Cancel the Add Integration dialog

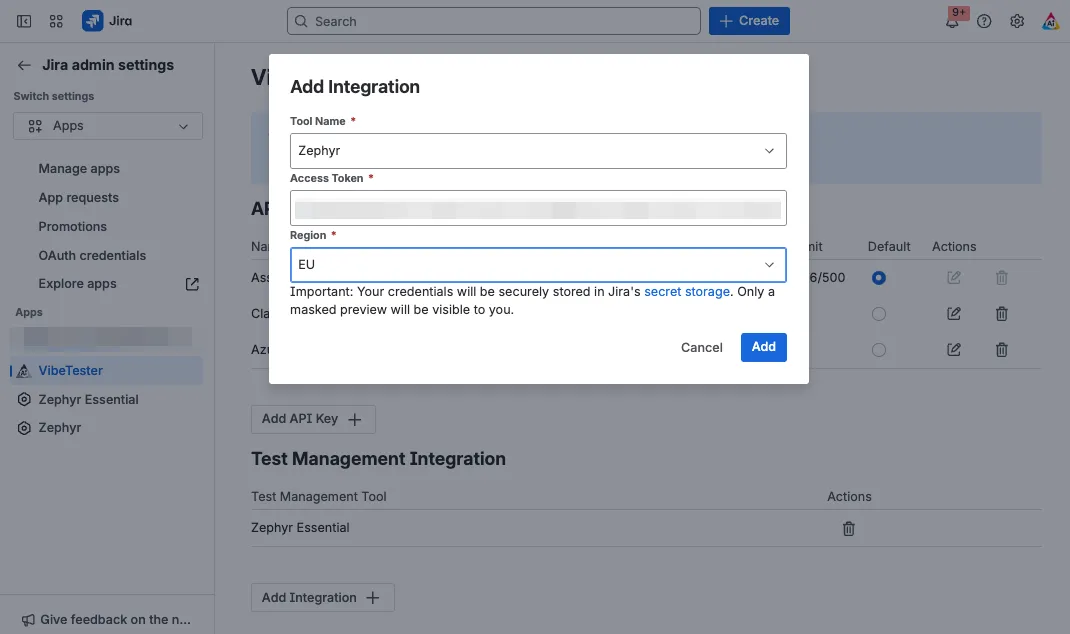click(x=702, y=347)
